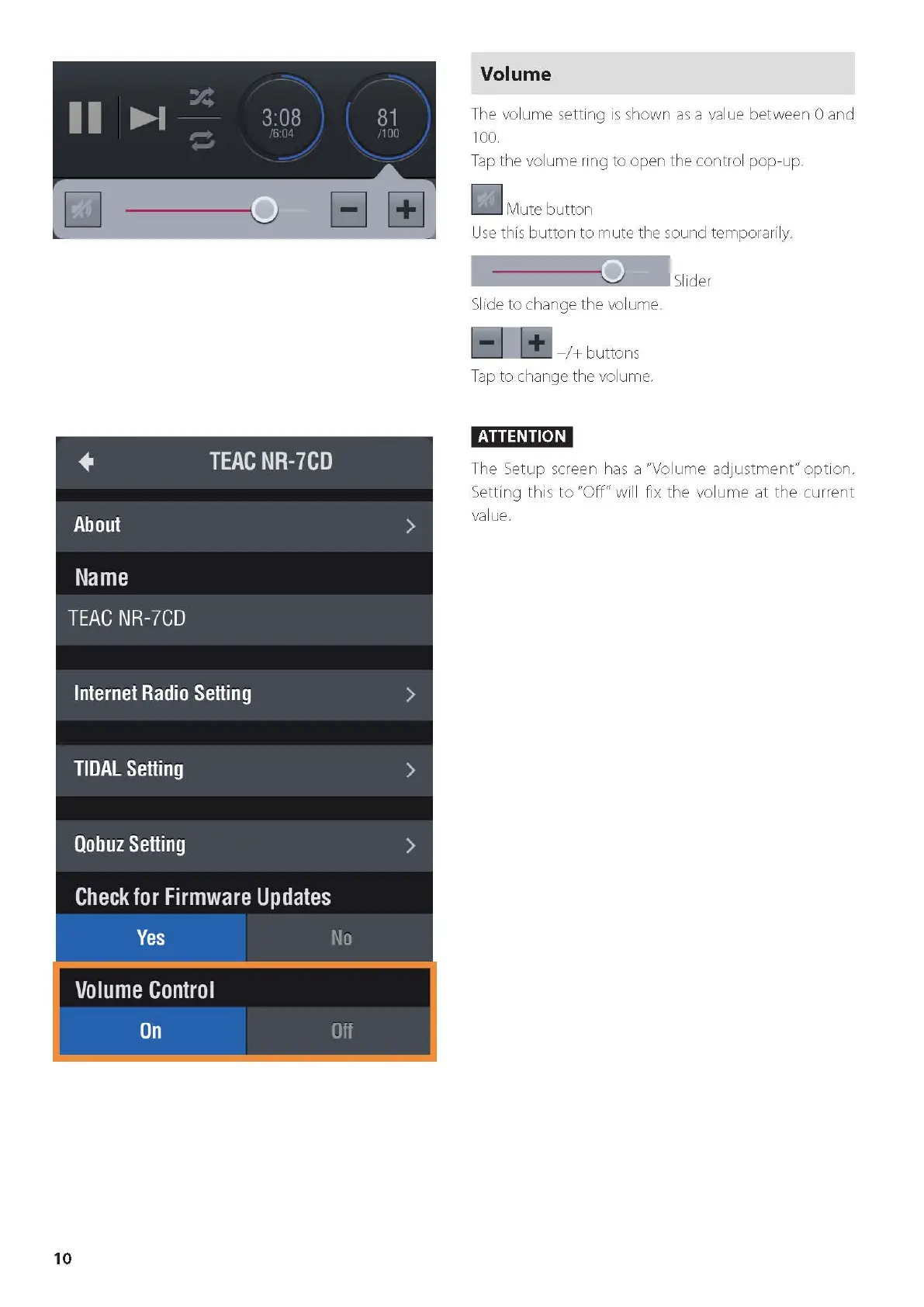Decrease volume with the minus button
This screenshot has width=924, height=1307.
348,210
